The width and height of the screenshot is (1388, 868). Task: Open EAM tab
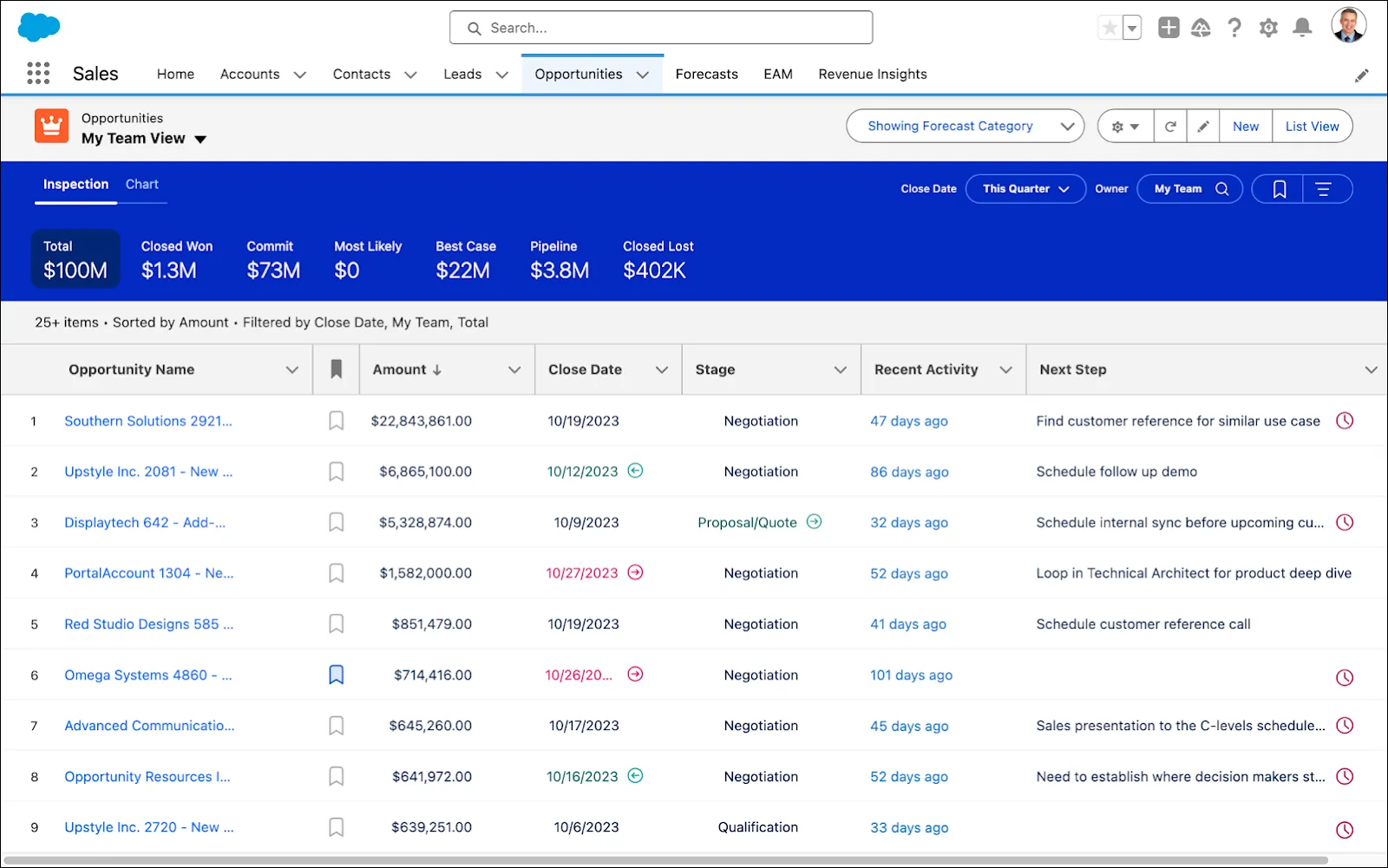pos(778,75)
